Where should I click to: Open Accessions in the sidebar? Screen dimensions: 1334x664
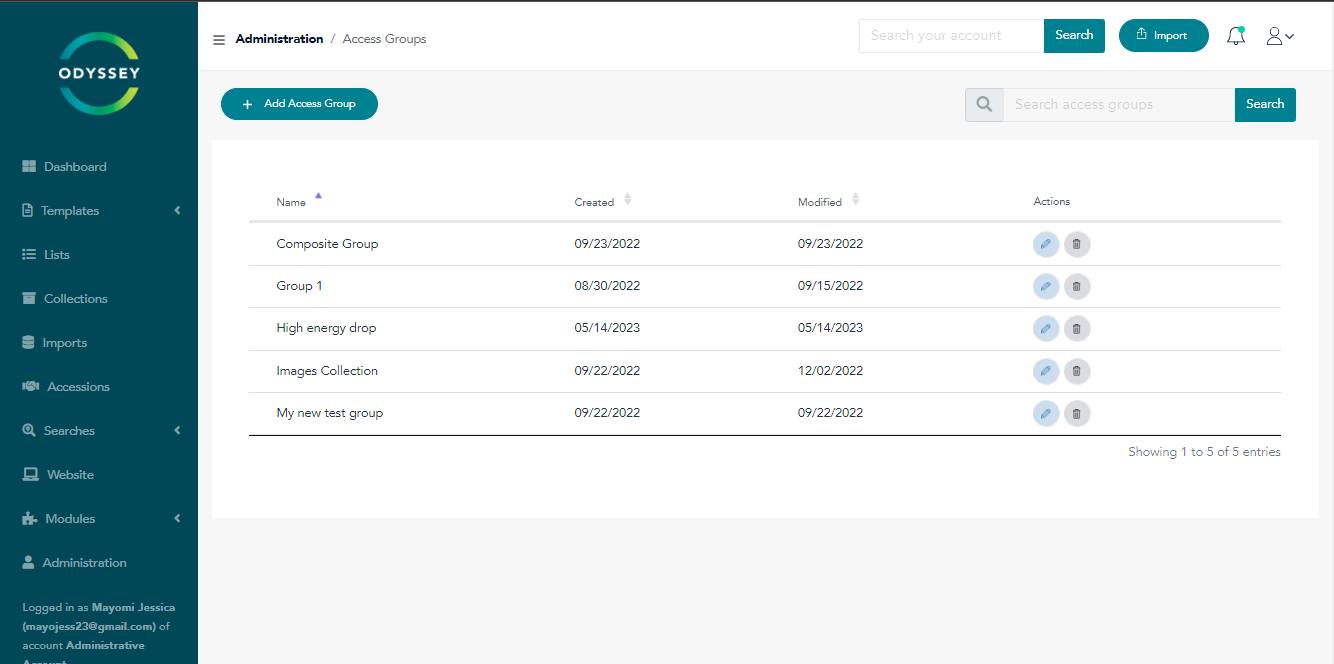coord(66,387)
